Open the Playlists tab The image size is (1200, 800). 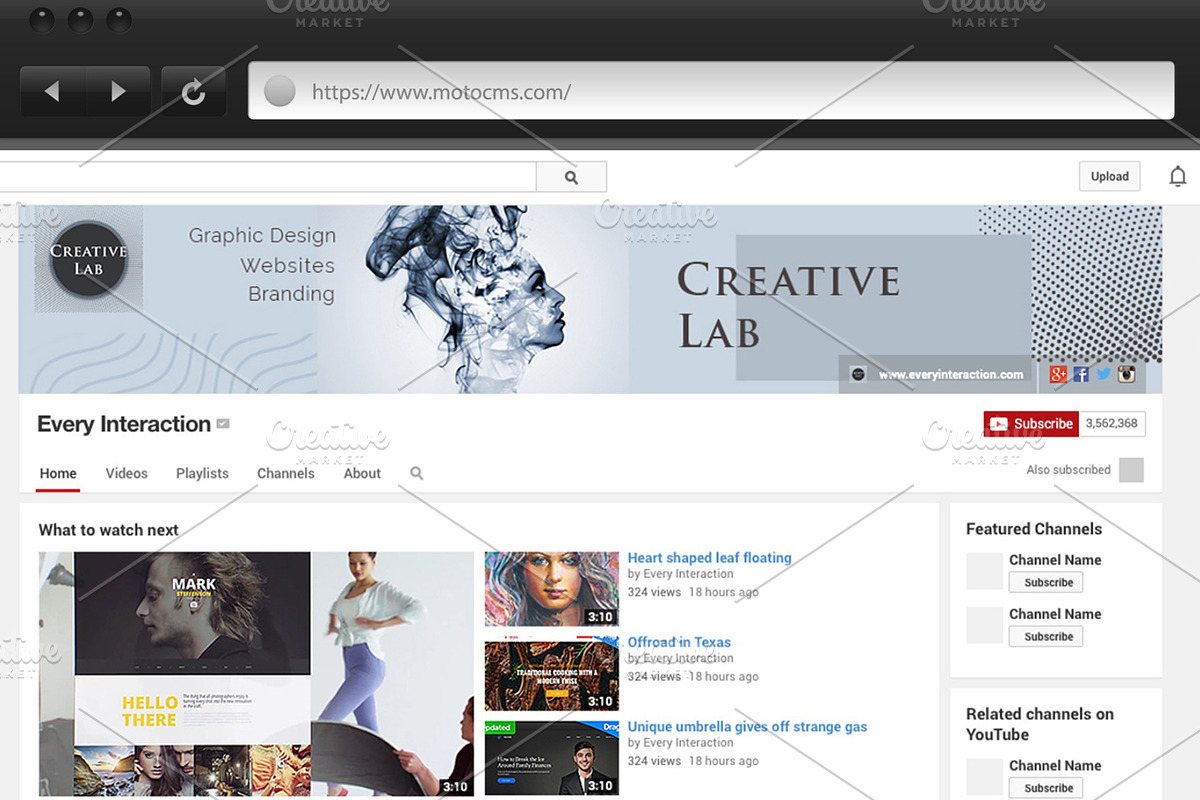click(x=202, y=474)
